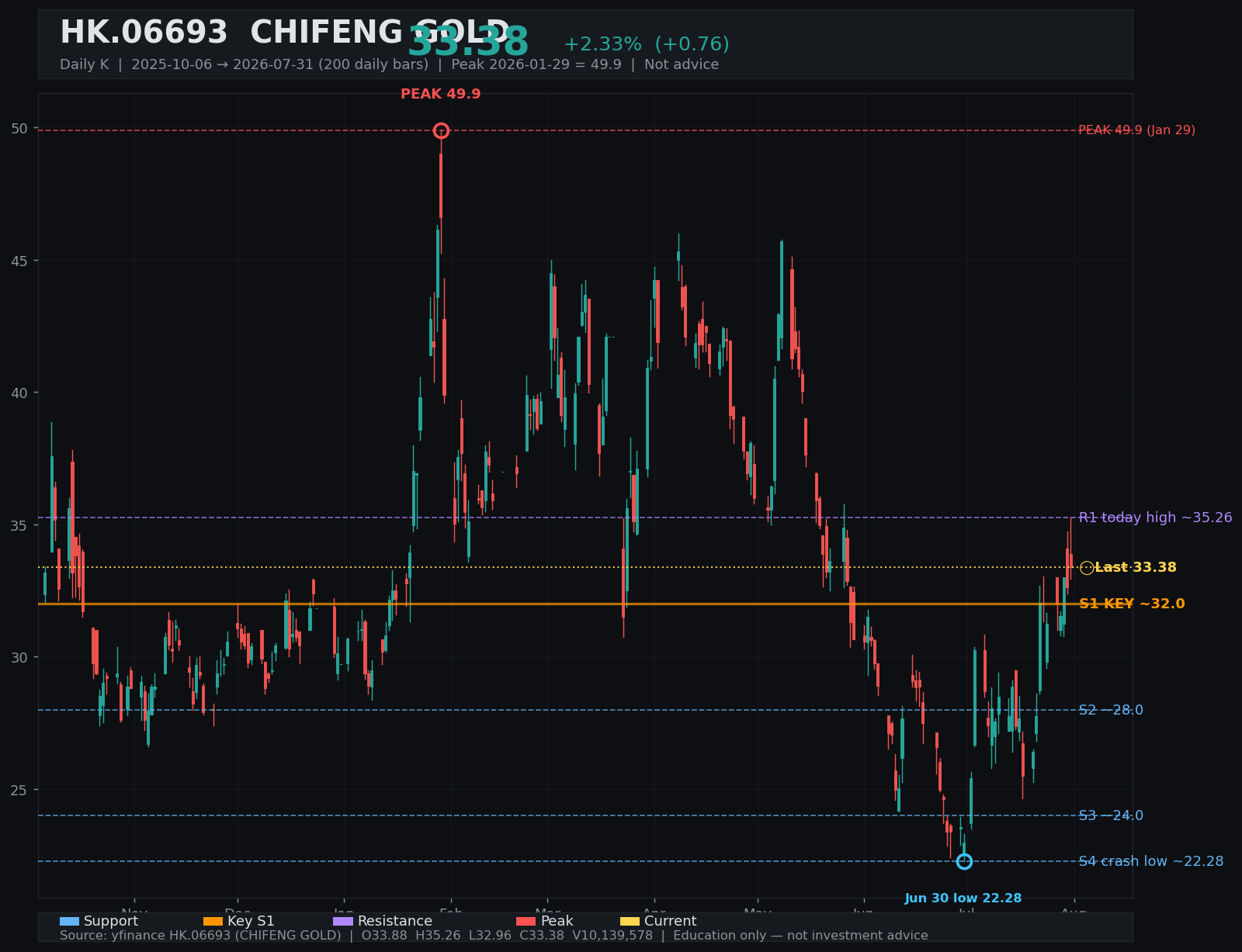Click the 45 tick on the price axis
Image resolution: width=1242 pixels, height=952 pixels.
19,261
